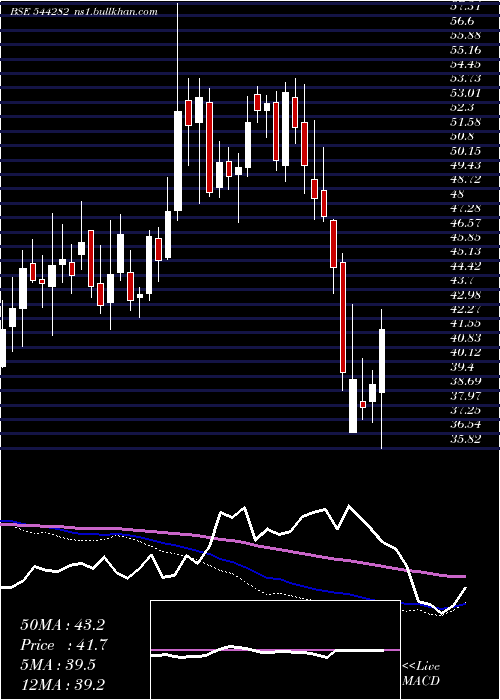Click the 52.3 price axis label
Image resolution: width=500 pixels, height=700 pixels.
(x=462, y=108)
